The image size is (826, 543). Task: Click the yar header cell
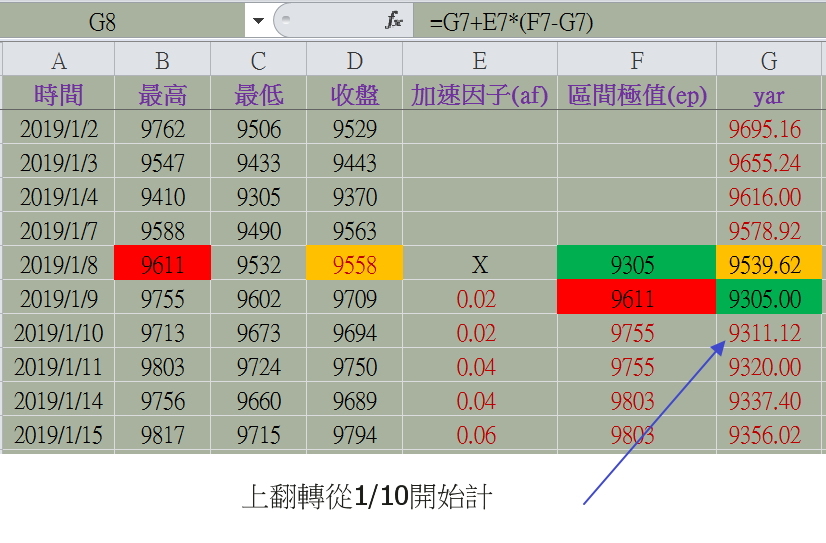(769, 94)
